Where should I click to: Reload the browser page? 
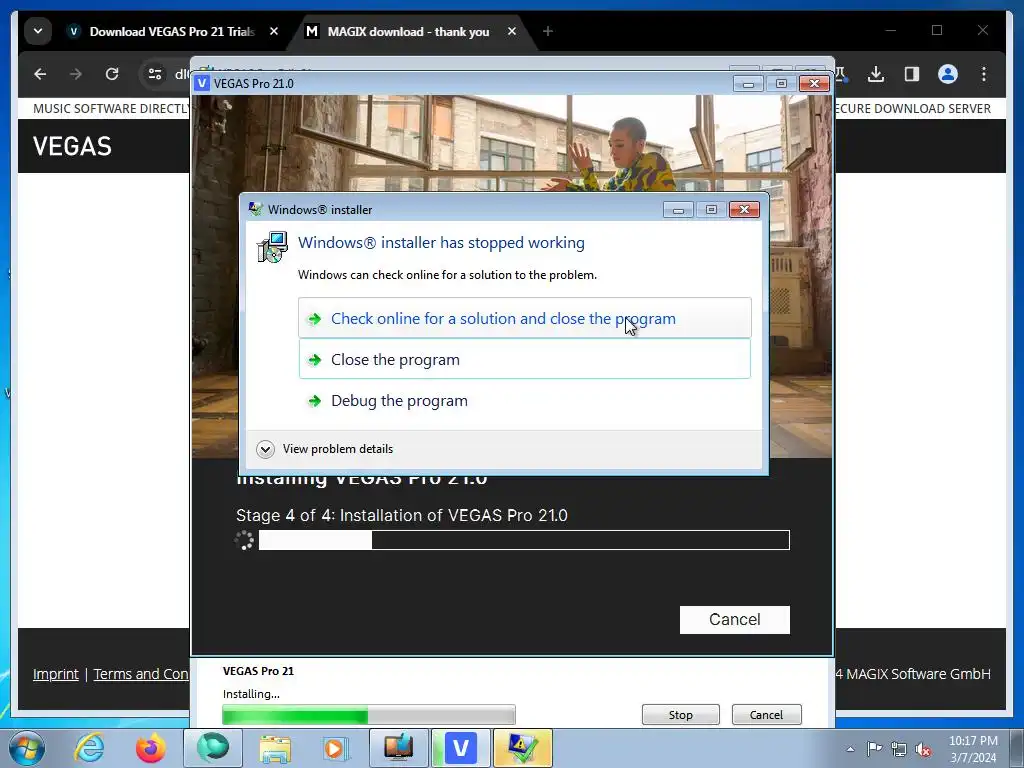pyautogui.click(x=112, y=74)
